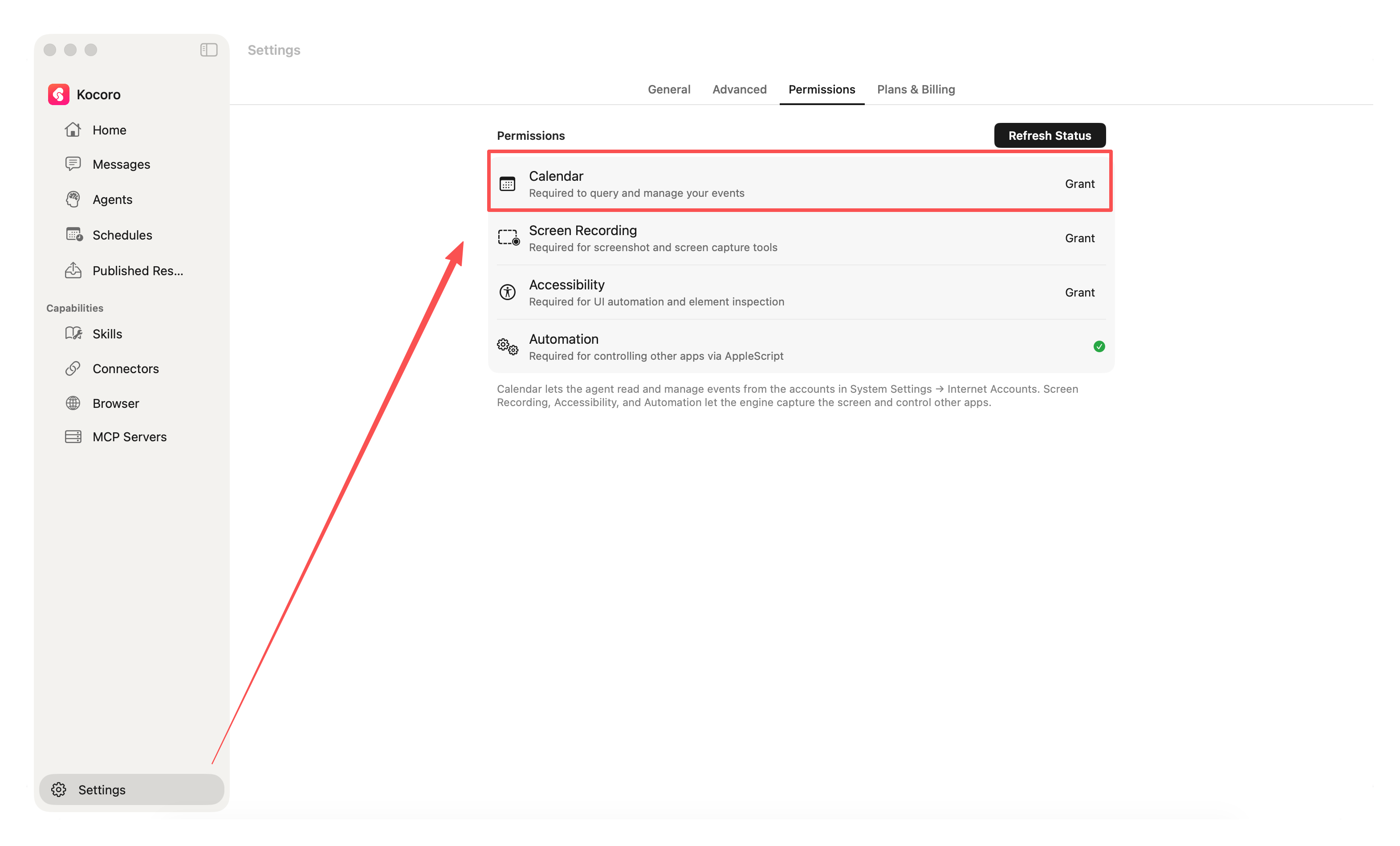Click the Kocoro app logo
This screenshot has height=846, width=1400.
pyautogui.click(x=58, y=94)
